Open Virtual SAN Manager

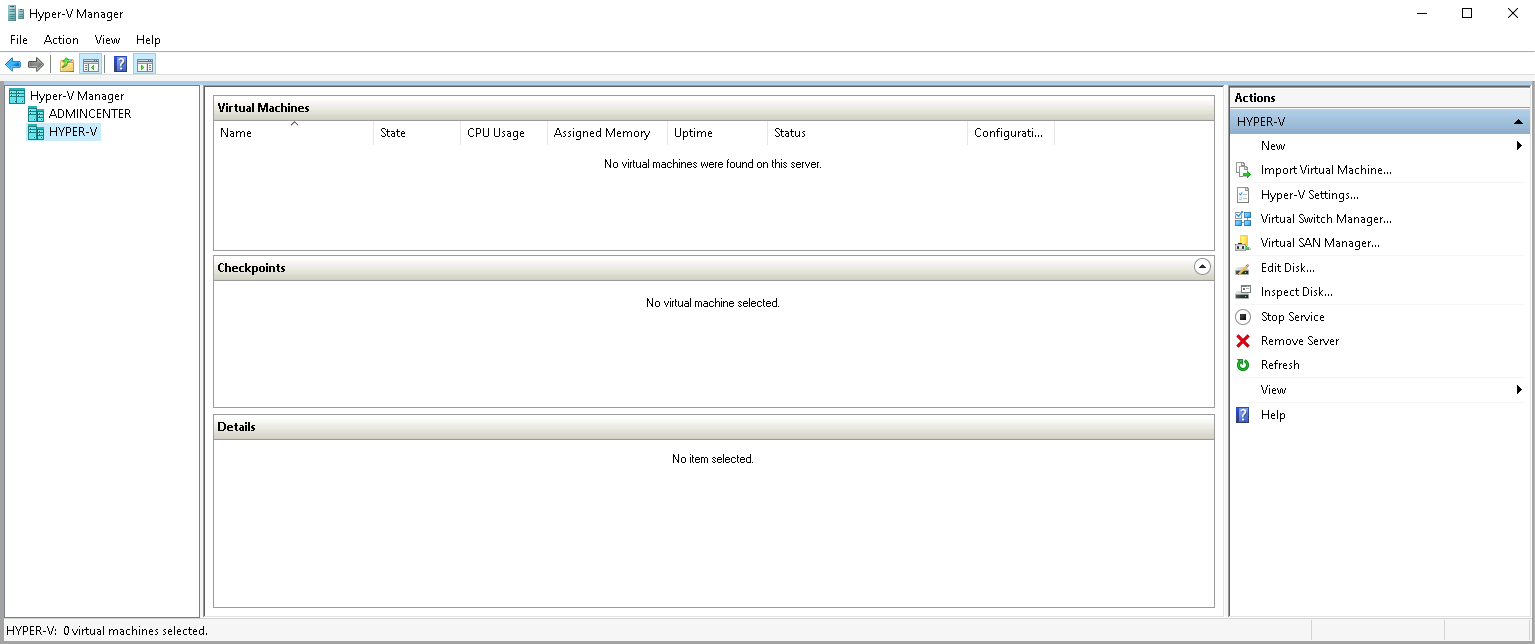(x=1319, y=243)
